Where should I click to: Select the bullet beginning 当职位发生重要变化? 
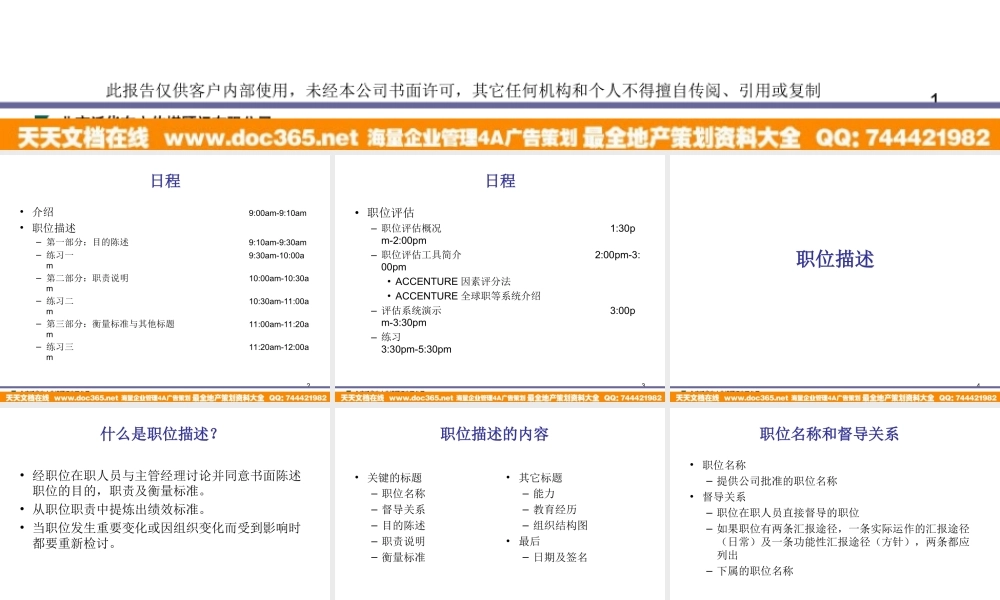[166, 536]
